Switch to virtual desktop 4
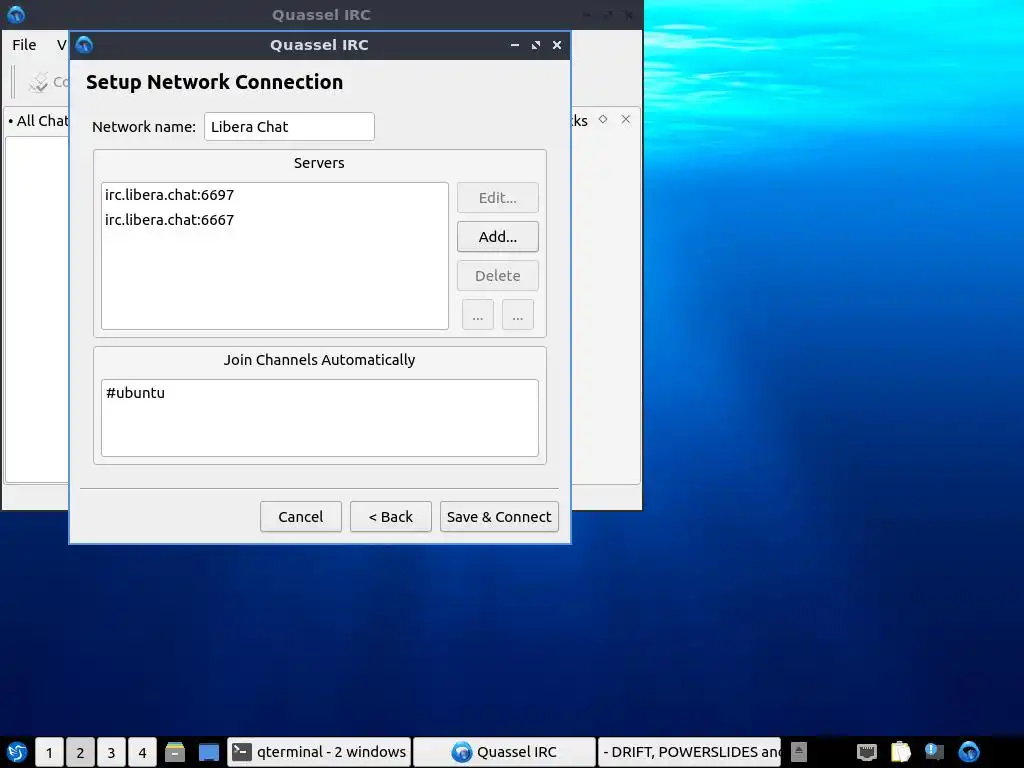Screen dimensions: 1024x768 coord(142,752)
